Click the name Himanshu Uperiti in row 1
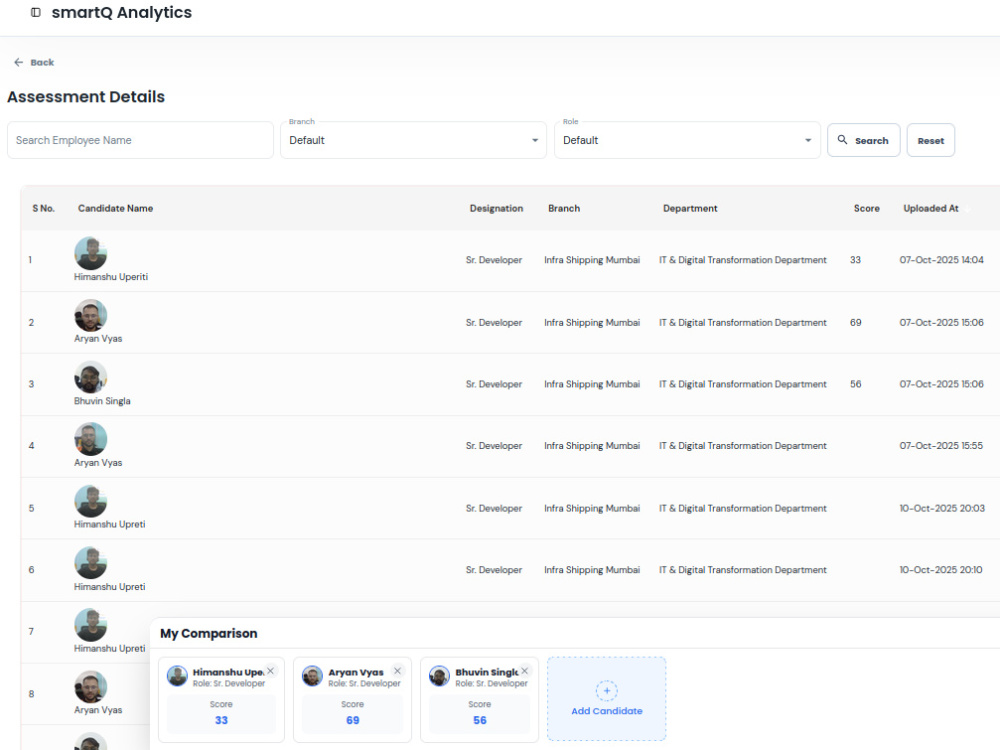This screenshot has width=1000, height=750. click(111, 277)
